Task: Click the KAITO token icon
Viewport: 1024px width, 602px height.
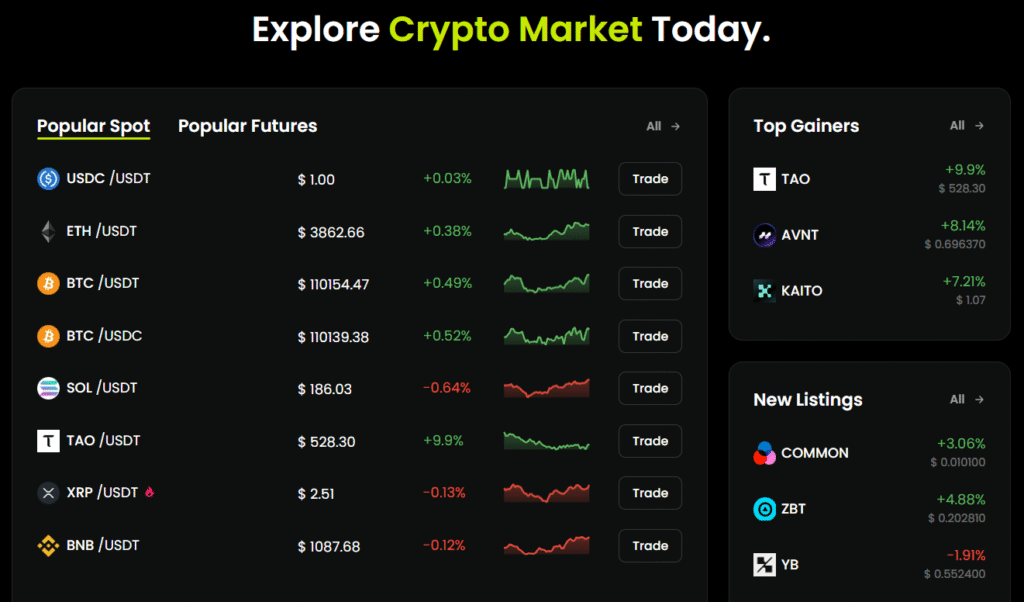Action: click(764, 291)
